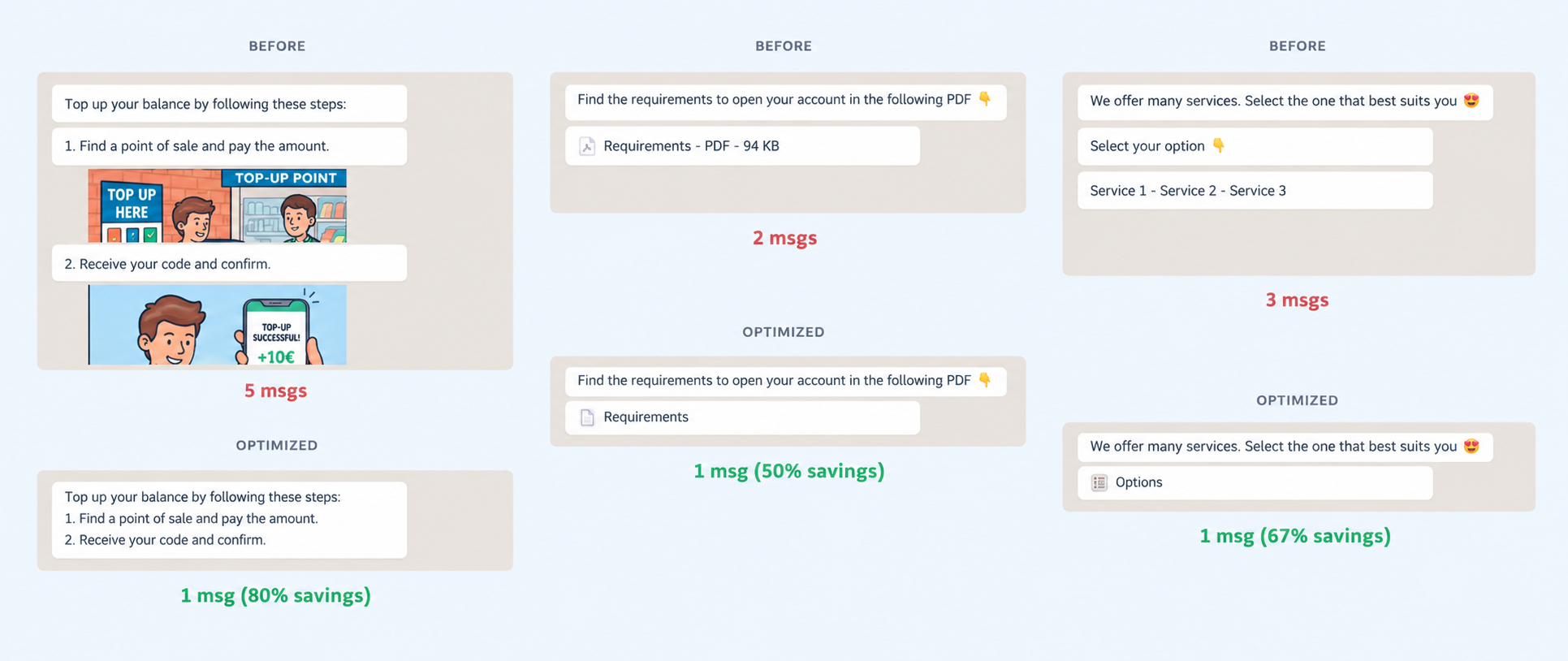Click the heart-eyes emoji in optimized services message
The width and height of the screenshot is (1568, 661).
(1471, 446)
